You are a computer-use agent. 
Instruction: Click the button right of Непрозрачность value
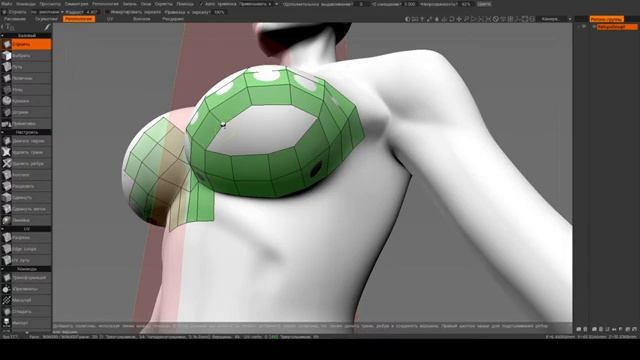pyautogui.click(x=484, y=4)
